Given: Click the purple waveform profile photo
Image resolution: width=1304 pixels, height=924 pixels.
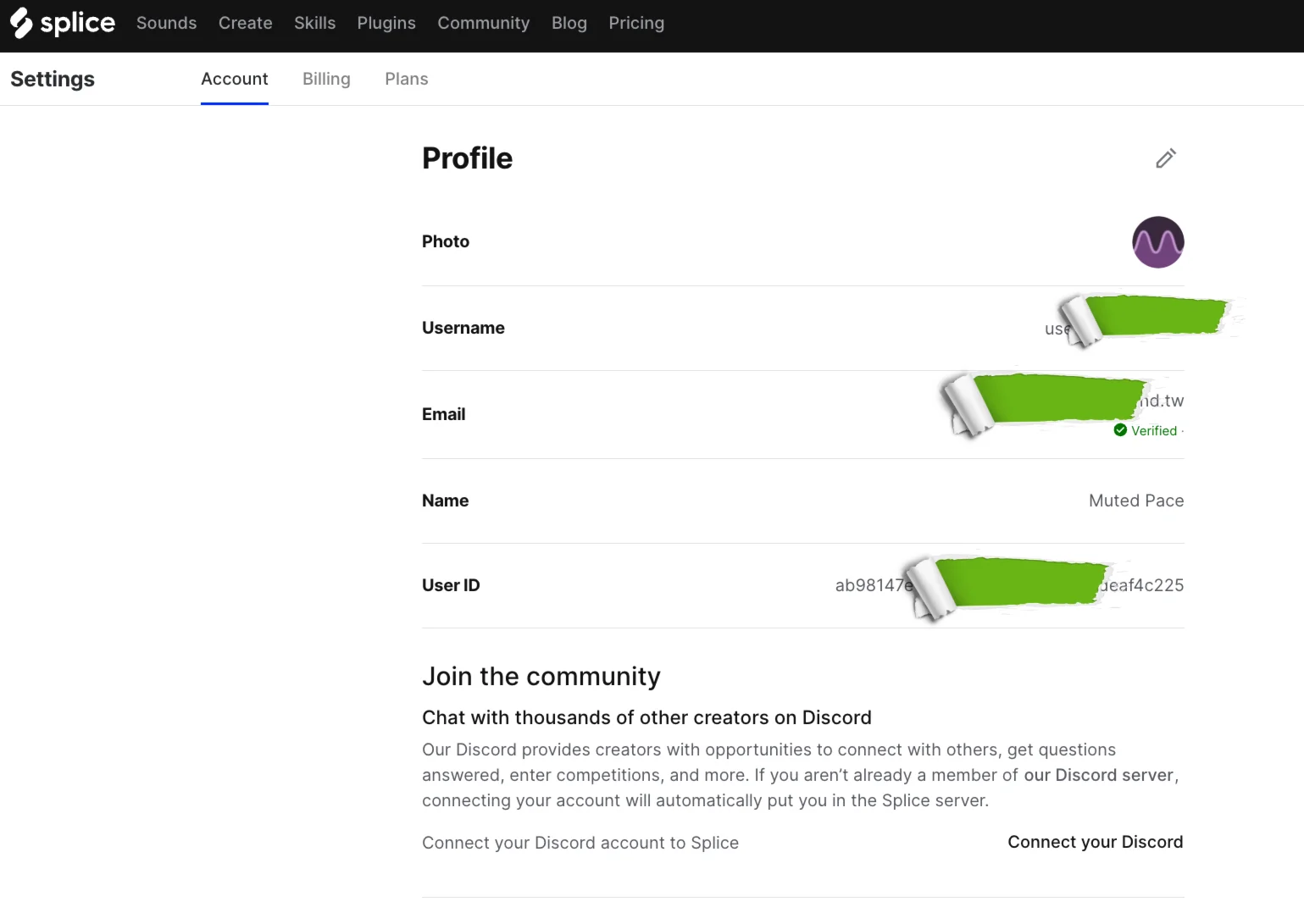Looking at the screenshot, I should coord(1157,242).
